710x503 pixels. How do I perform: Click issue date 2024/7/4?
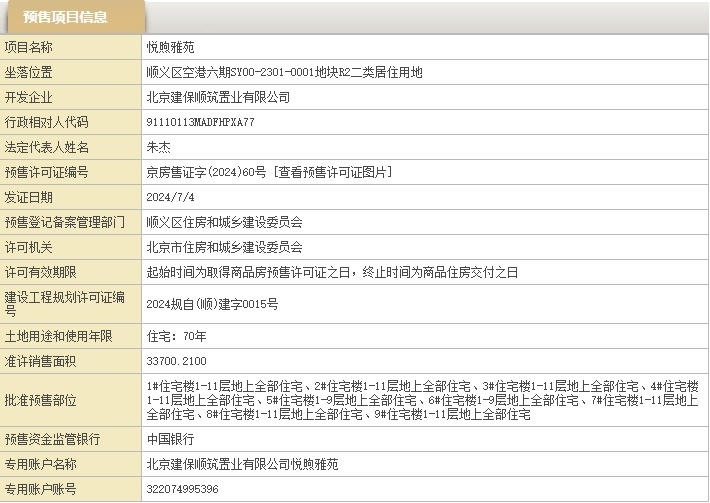(170, 197)
